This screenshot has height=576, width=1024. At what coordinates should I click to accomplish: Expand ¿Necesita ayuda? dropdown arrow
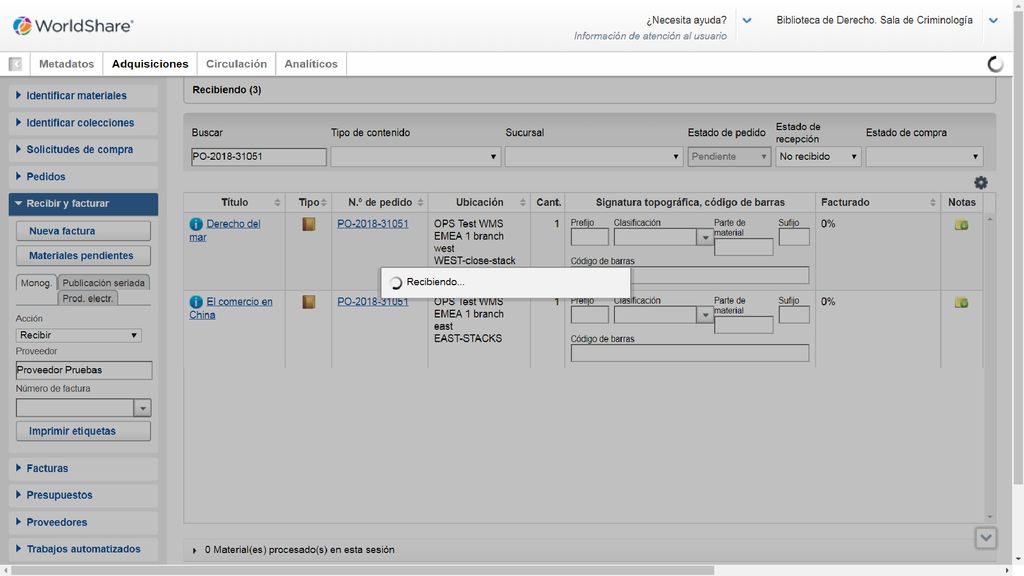[x=747, y=20]
